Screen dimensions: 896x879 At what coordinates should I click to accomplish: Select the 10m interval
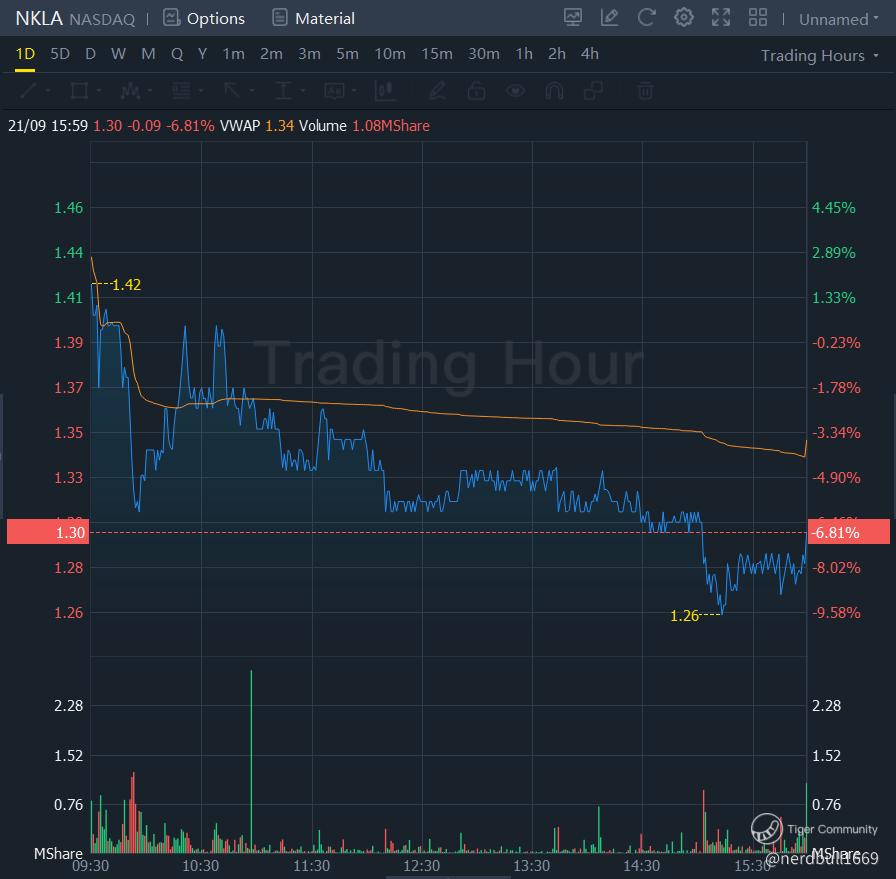click(x=390, y=54)
